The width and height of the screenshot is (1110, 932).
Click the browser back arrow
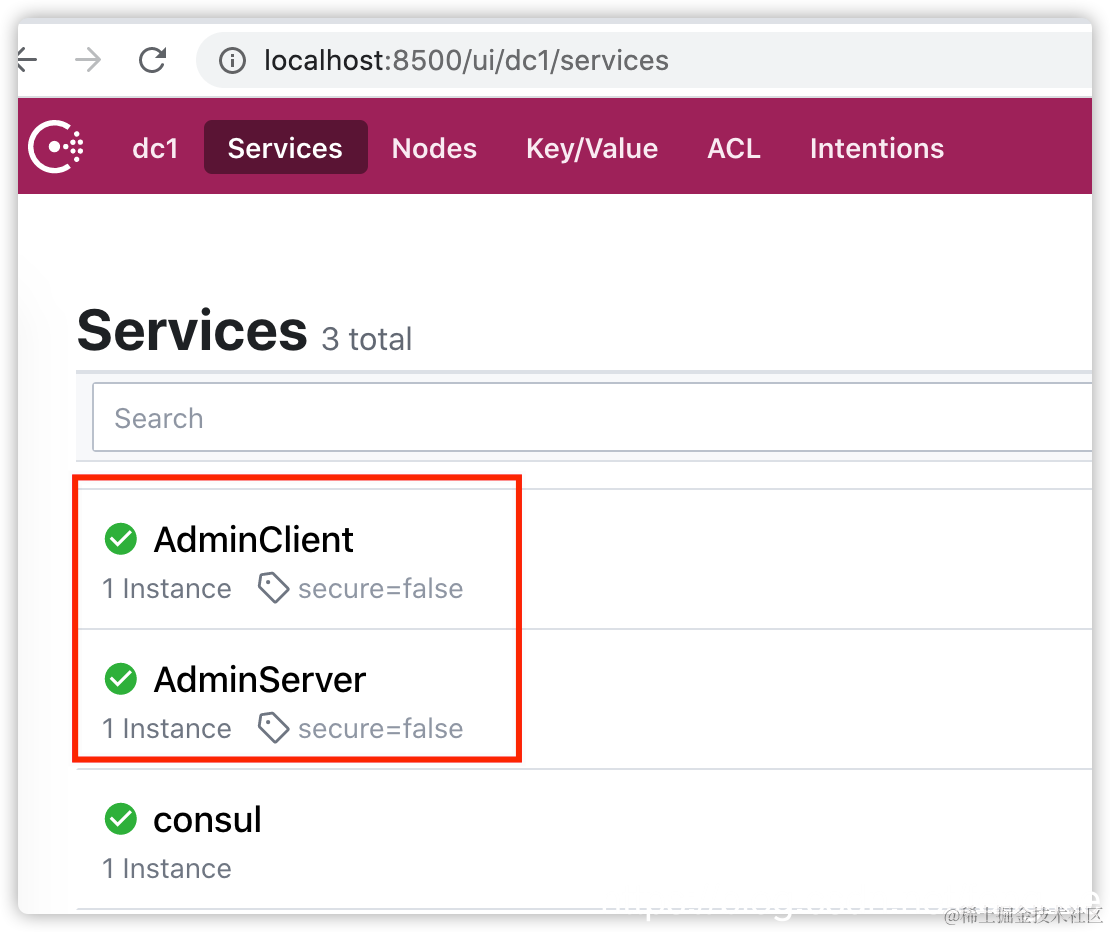(27, 59)
